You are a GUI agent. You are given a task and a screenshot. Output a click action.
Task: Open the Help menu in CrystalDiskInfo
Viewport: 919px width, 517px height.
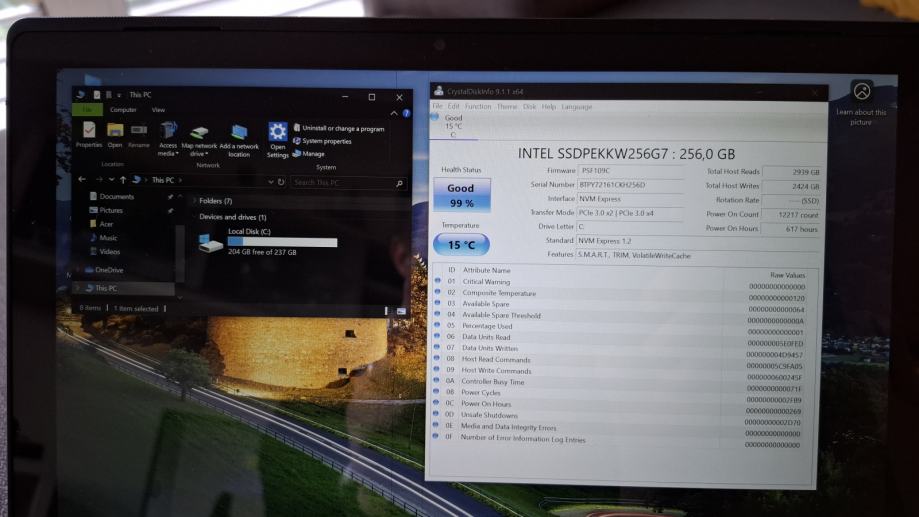click(x=549, y=107)
